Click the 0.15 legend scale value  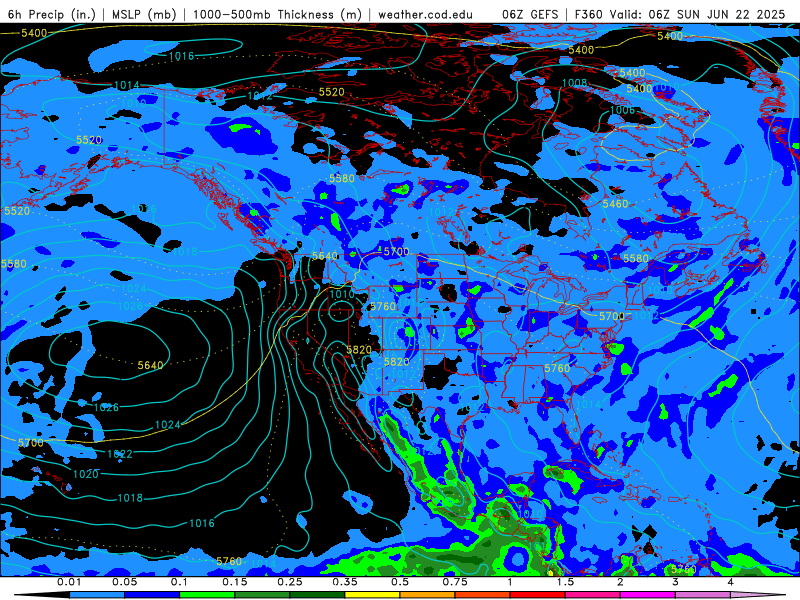235,582
